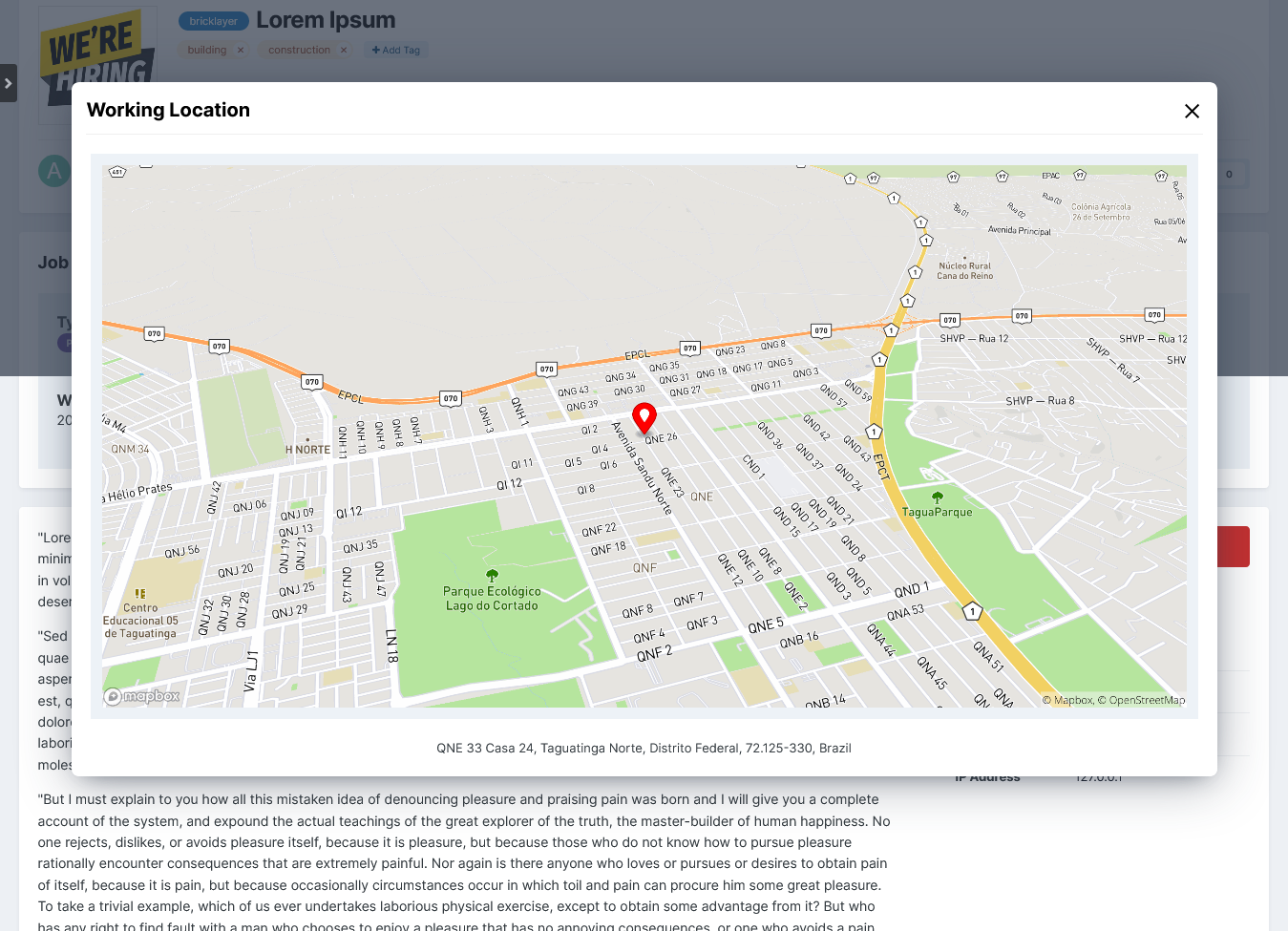Click the red button behind the dialog
The height and width of the screenshot is (931, 1288).
1233,546
